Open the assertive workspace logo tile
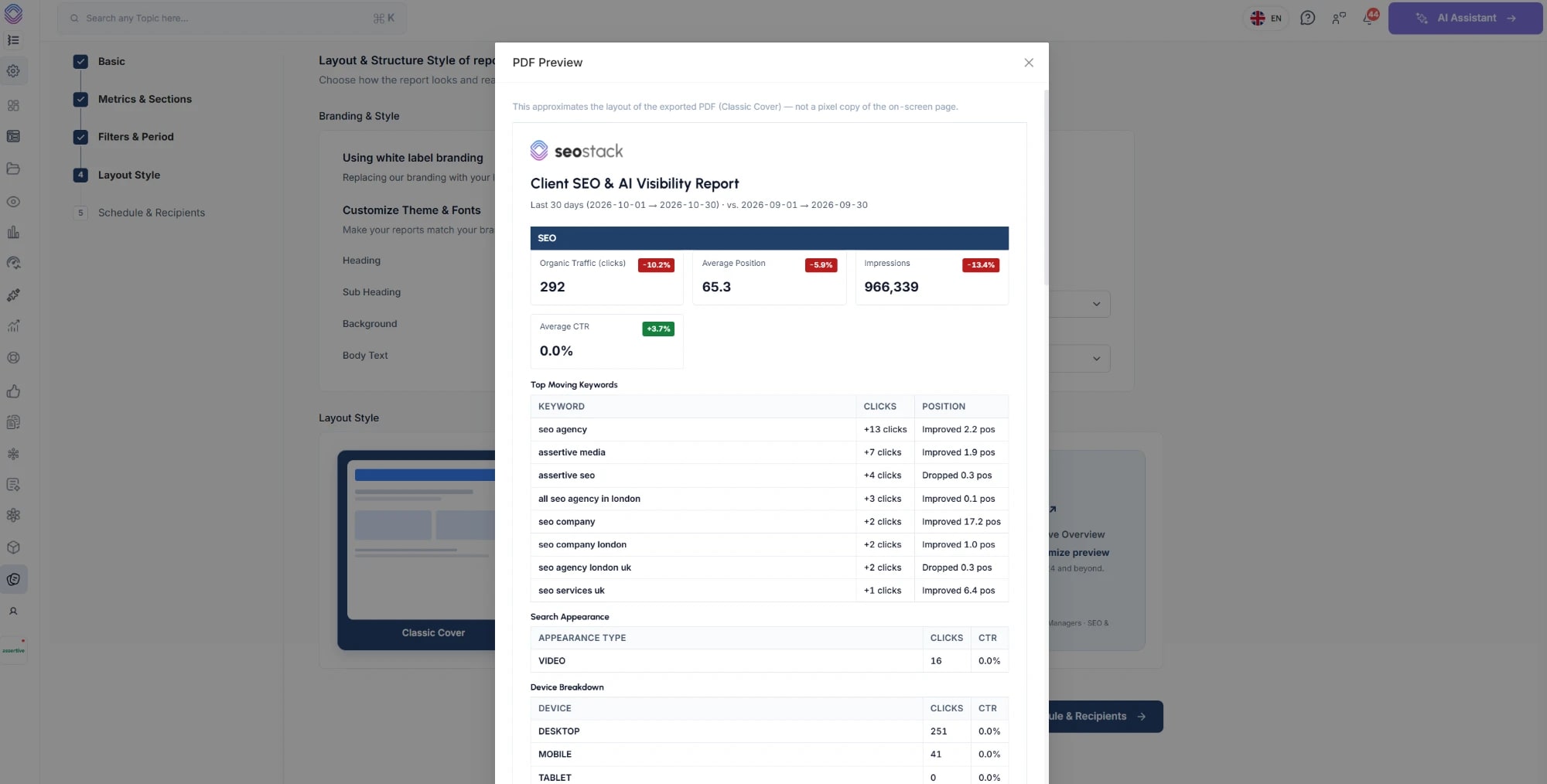1547x784 pixels. point(14,649)
